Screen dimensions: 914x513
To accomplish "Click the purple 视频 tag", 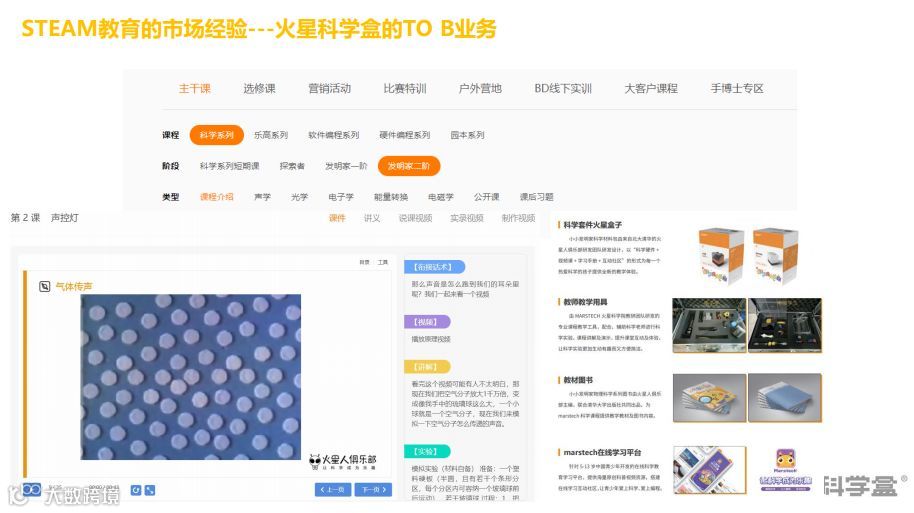I will click(427, 322).
